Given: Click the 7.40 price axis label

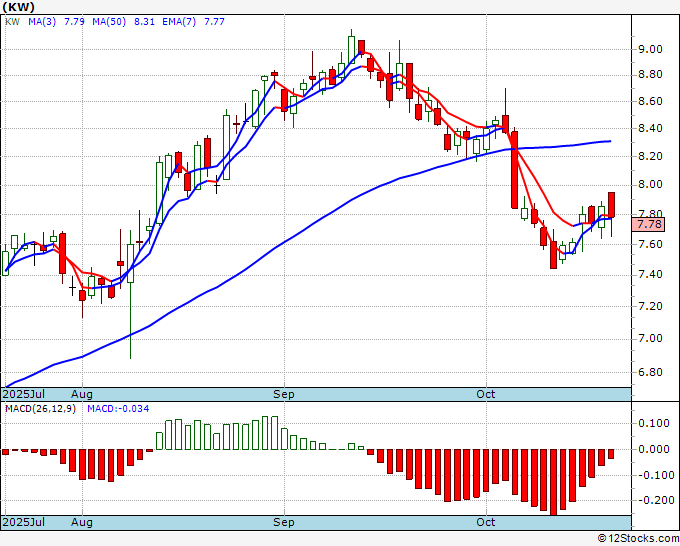Looking at the screenshot, I should pos(650,275).
